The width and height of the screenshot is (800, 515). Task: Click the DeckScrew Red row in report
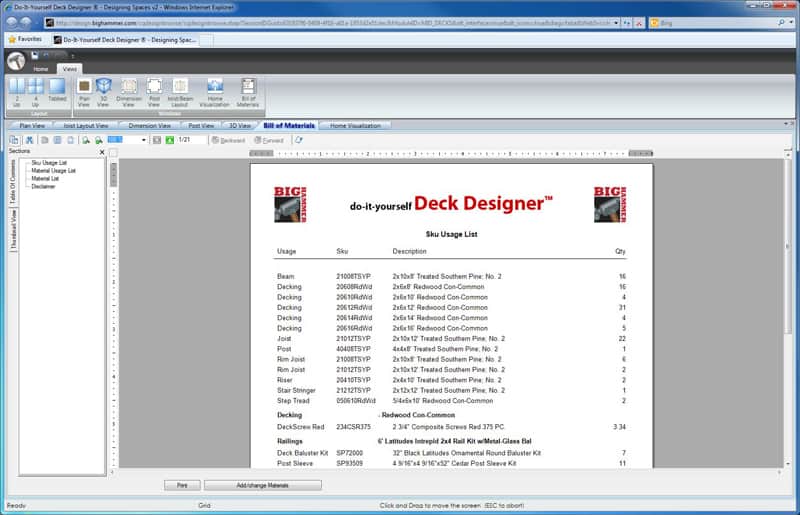pos(451,427)
